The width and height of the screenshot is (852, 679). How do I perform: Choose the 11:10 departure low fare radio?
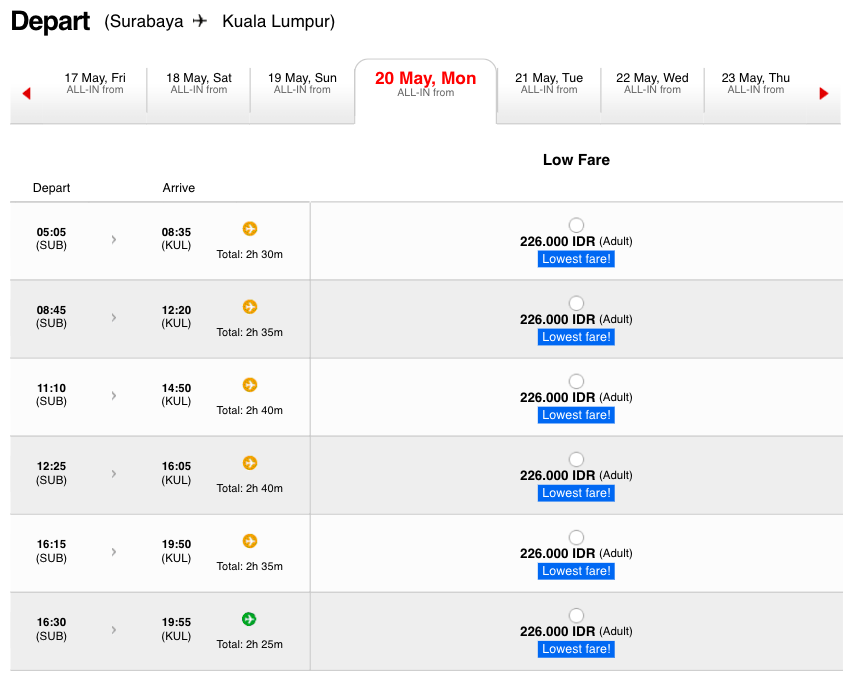coord(576,381)
